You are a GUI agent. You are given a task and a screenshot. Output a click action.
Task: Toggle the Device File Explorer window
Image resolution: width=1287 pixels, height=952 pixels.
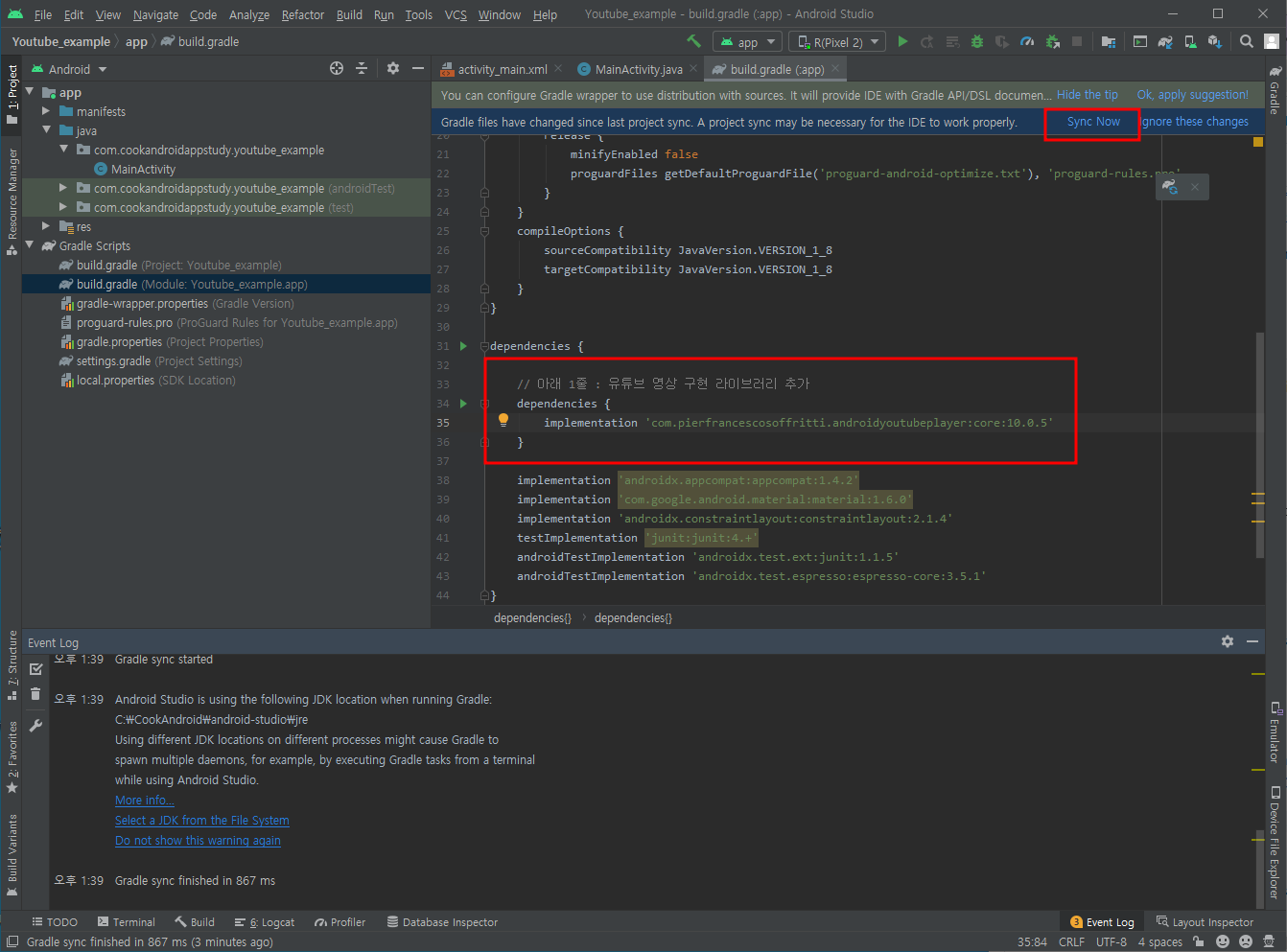pos(1275,843)
